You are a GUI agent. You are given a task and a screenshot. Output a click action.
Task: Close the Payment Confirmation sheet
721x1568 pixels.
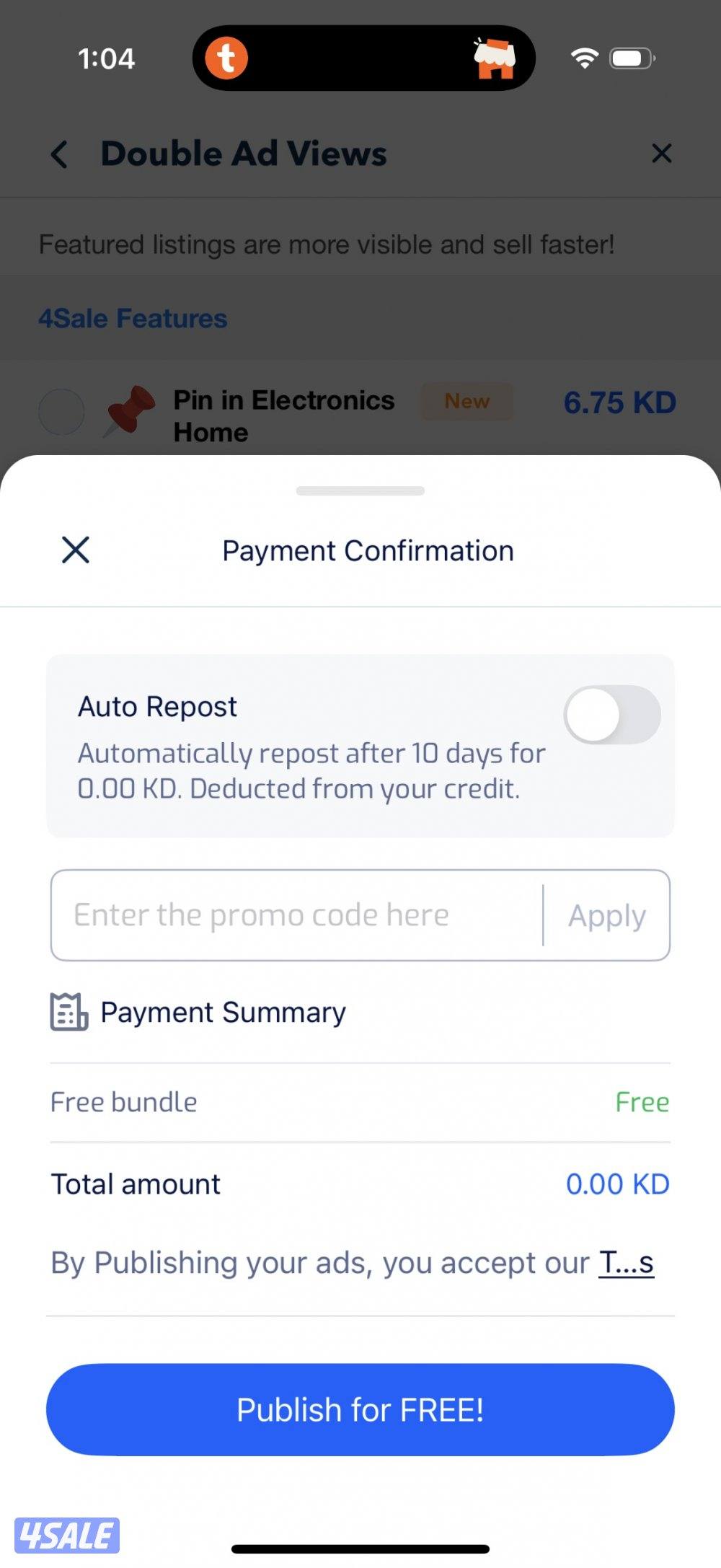coord(76,550)
